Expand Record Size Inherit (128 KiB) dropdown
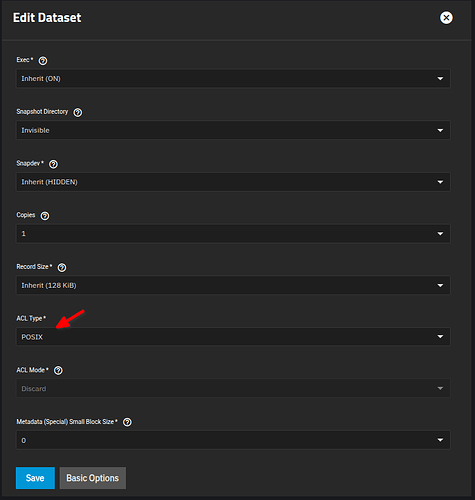This screenshot has height=500, width=475. coord(233,285)
